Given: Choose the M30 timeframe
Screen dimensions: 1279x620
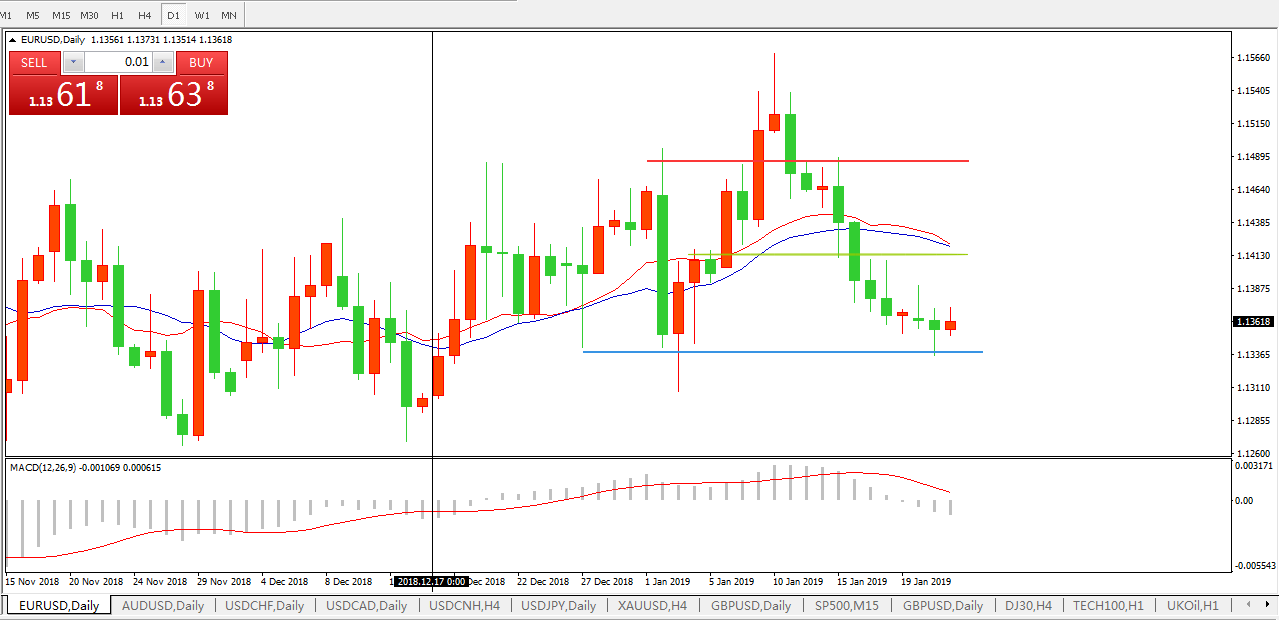Looking at the screenshot, I should coord(90,15).
